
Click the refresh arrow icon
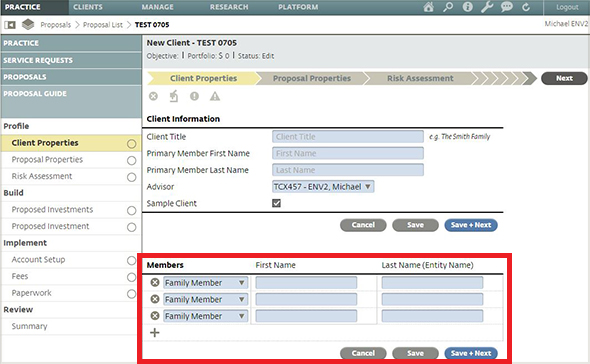coord(526,7)
